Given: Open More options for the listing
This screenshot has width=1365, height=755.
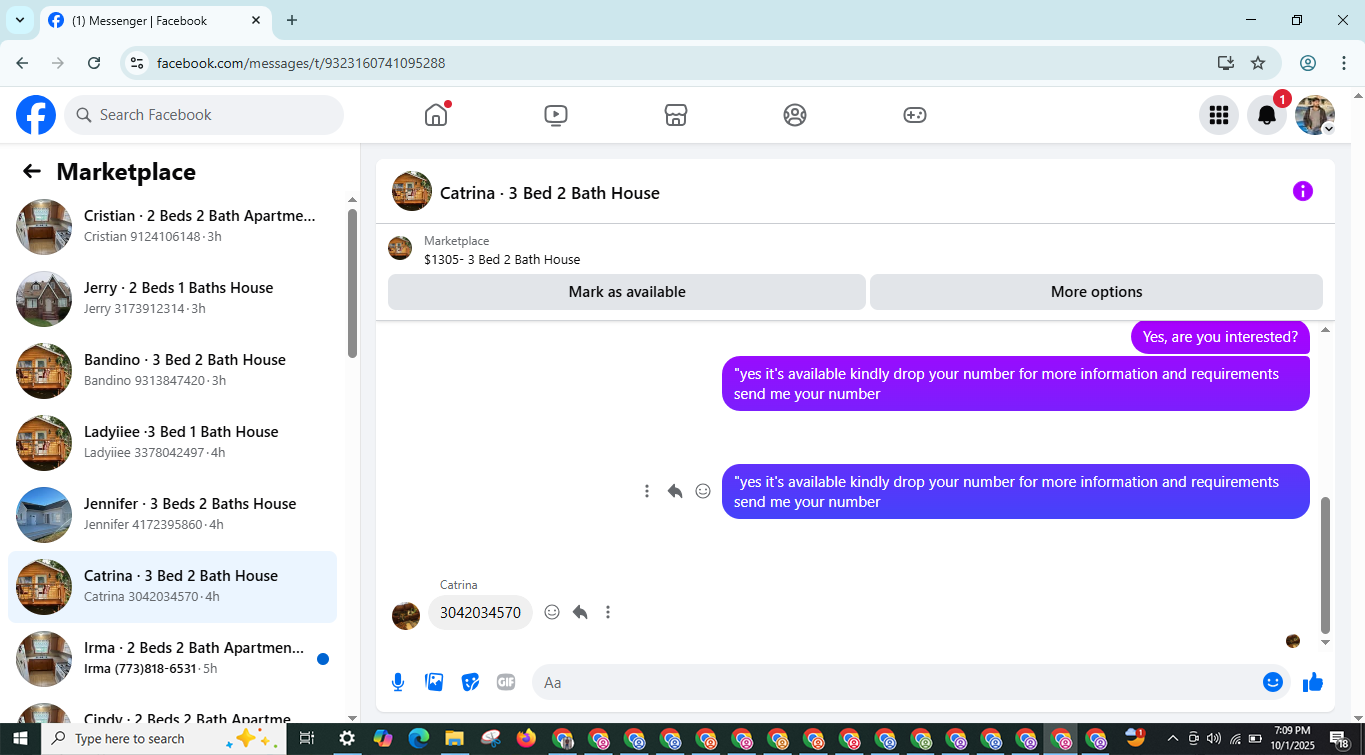Looking at the screenshot, I should (1097, 292).
